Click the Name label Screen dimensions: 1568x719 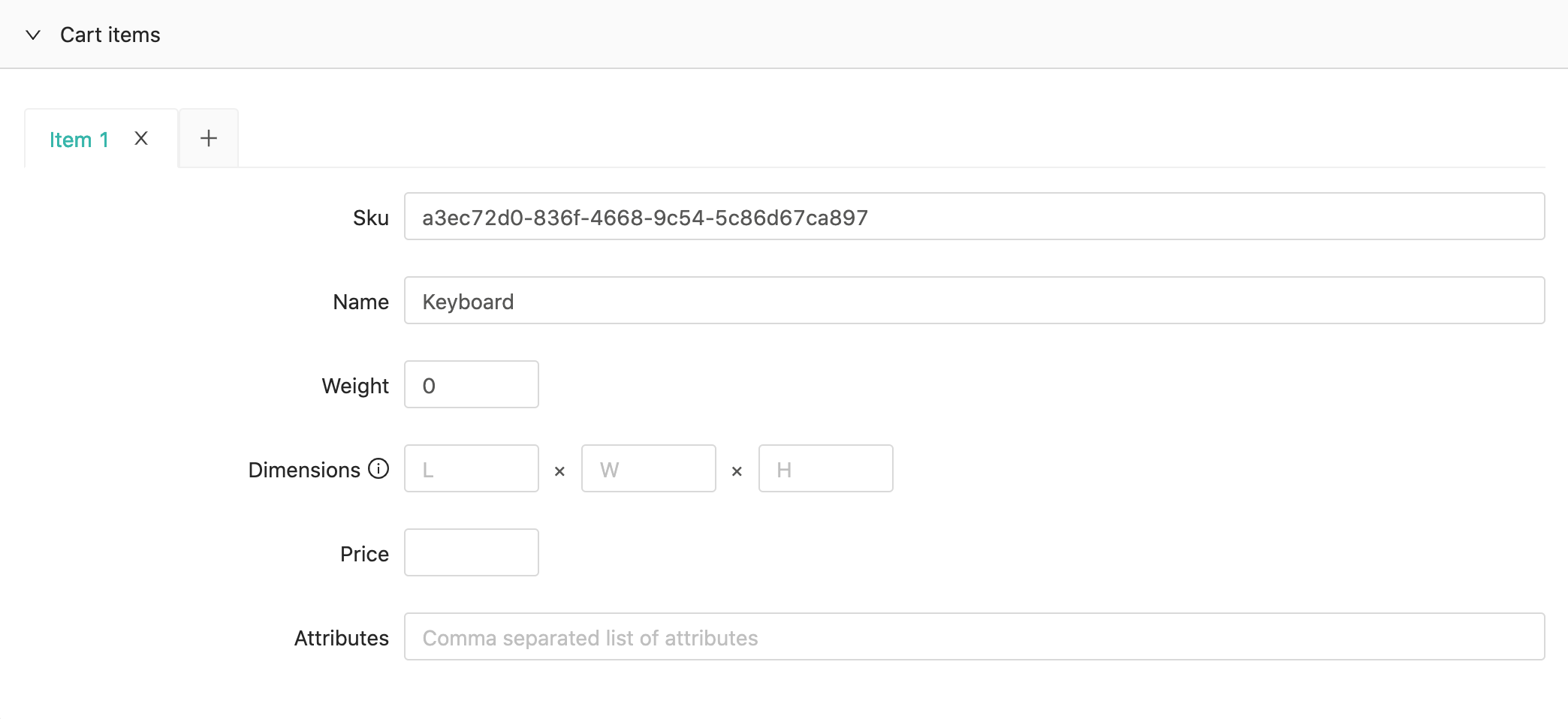[361, 302]
